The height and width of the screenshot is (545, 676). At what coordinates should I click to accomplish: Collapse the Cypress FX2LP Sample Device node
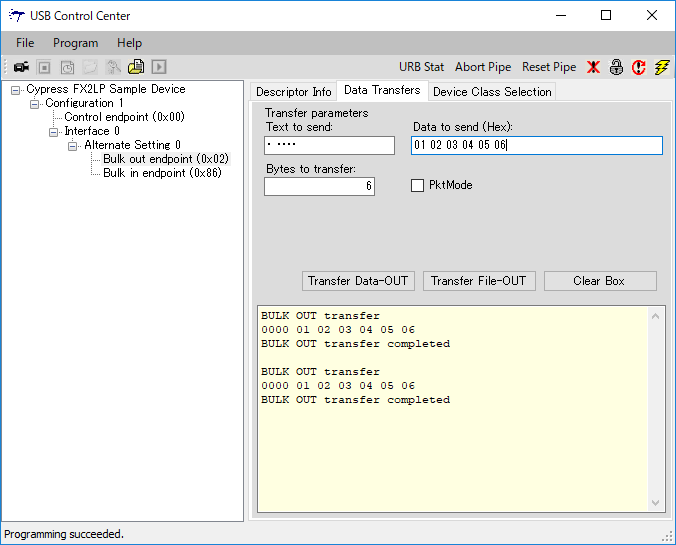(16, 90)
